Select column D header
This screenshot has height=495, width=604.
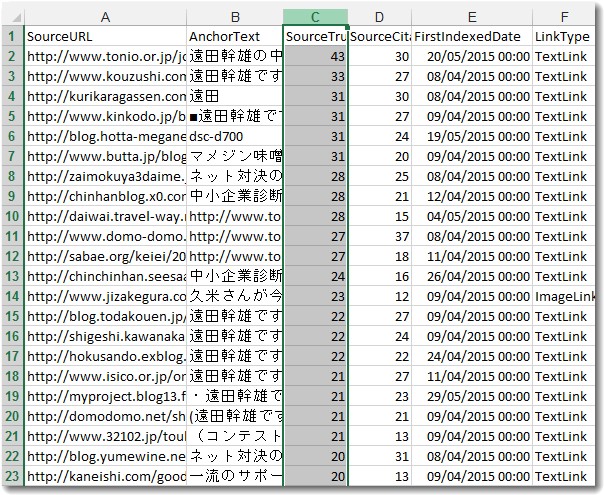point(380,17)
